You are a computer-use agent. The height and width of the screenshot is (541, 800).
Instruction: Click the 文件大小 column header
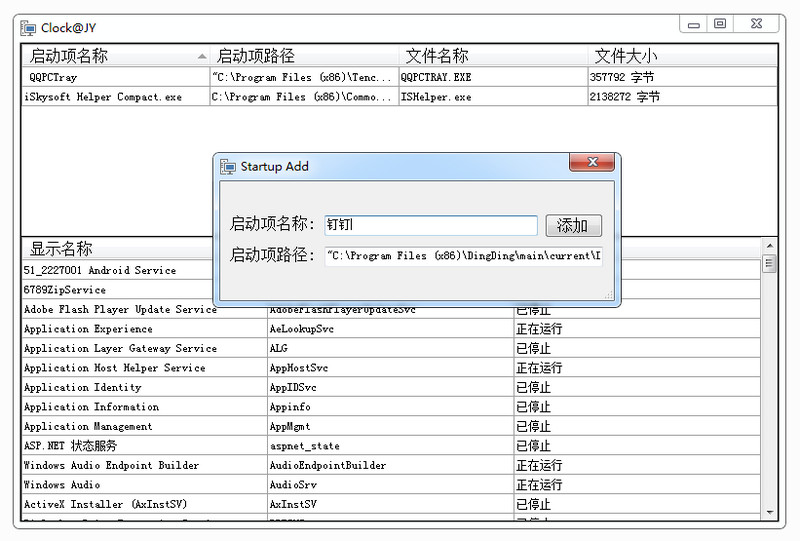(683, 56)
